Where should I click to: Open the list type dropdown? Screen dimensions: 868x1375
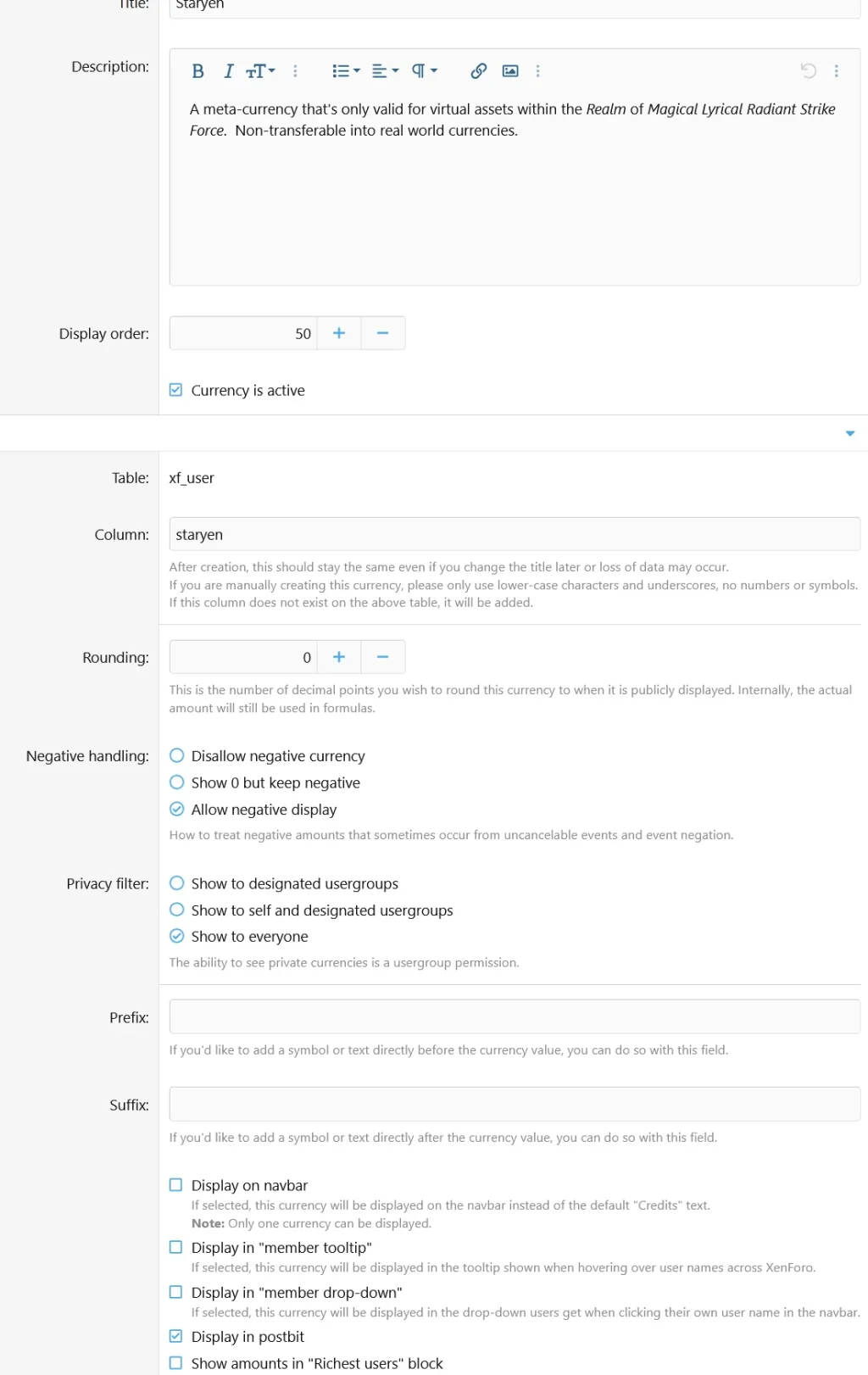346,71
